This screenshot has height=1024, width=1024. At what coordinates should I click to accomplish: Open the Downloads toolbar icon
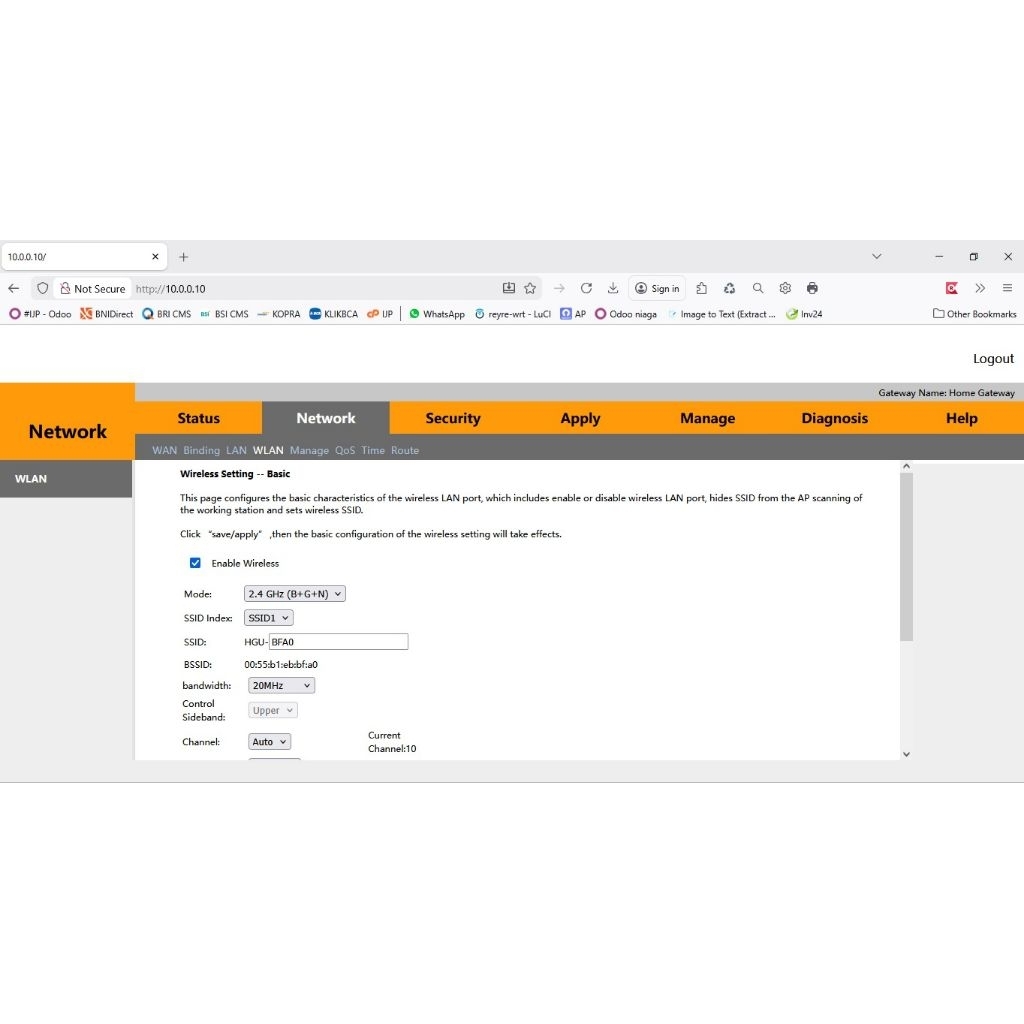613,288
